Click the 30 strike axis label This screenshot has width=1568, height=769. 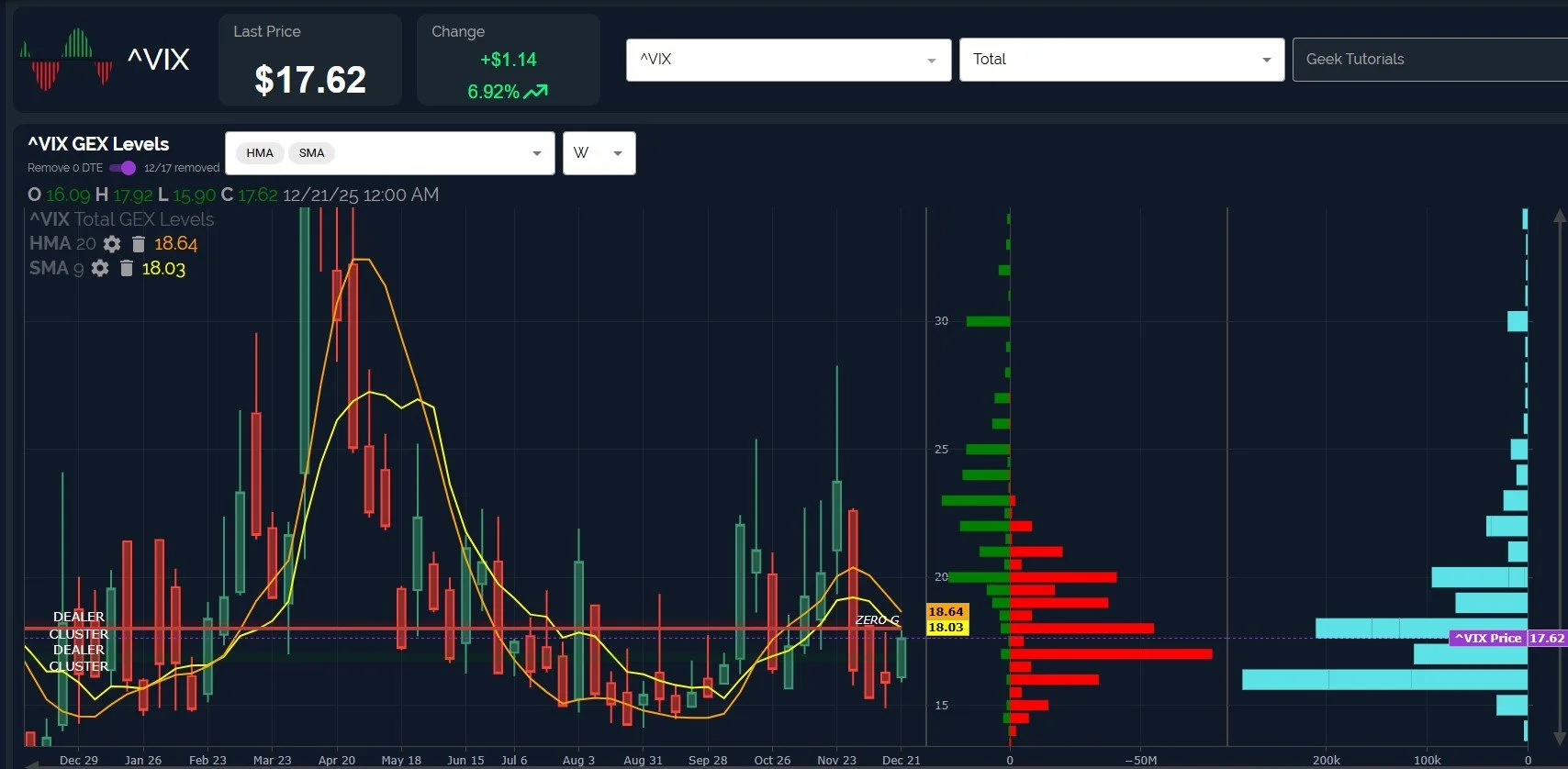[941, 321]
